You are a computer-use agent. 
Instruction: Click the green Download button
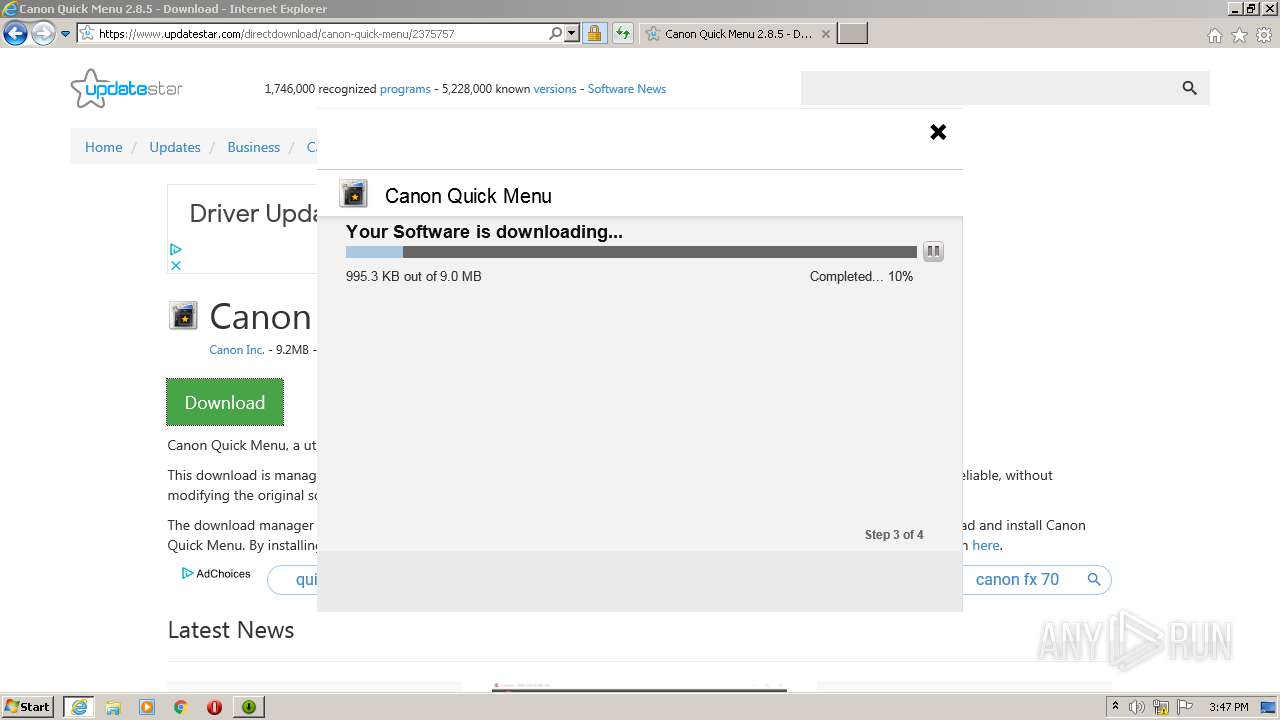pyautogui.click(x=225, y=402)
